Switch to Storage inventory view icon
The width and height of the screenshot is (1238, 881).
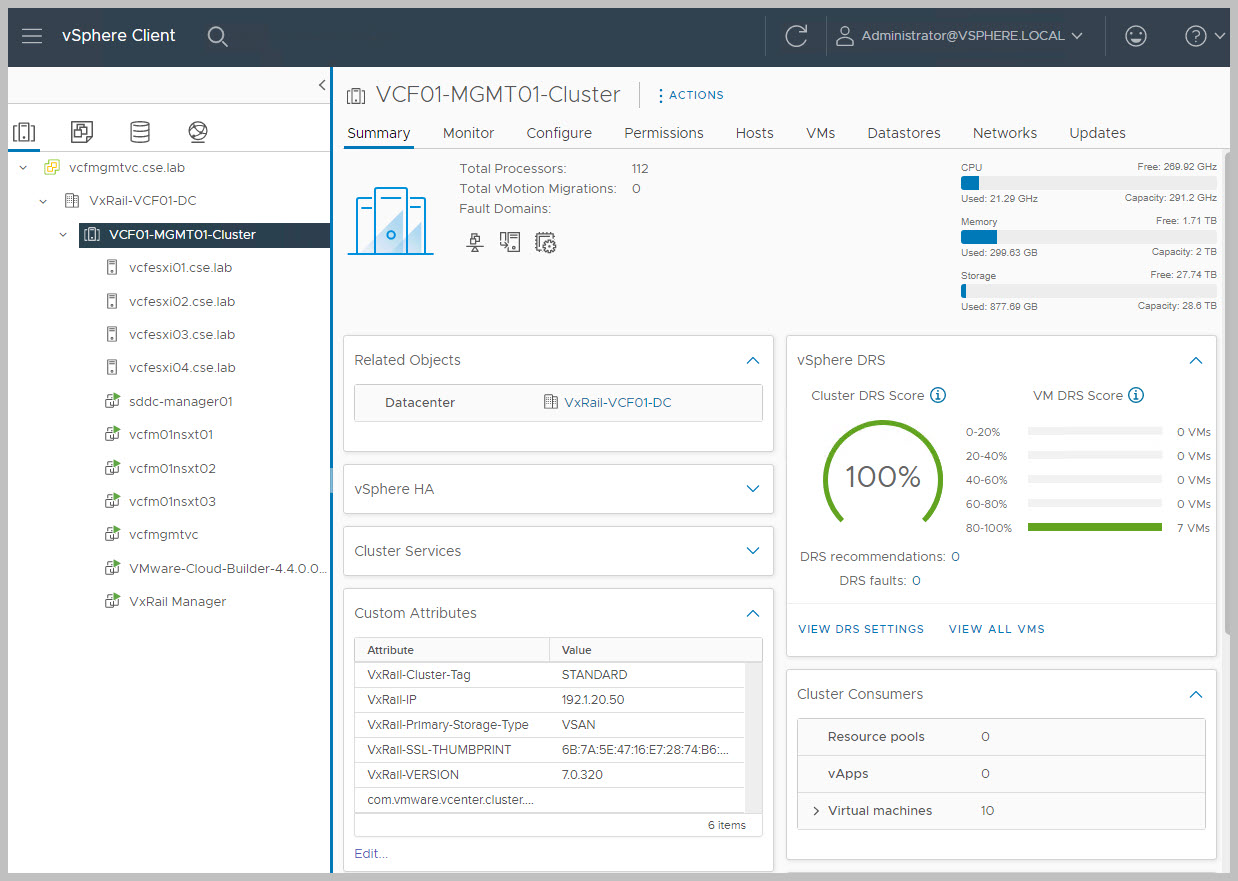140,132
